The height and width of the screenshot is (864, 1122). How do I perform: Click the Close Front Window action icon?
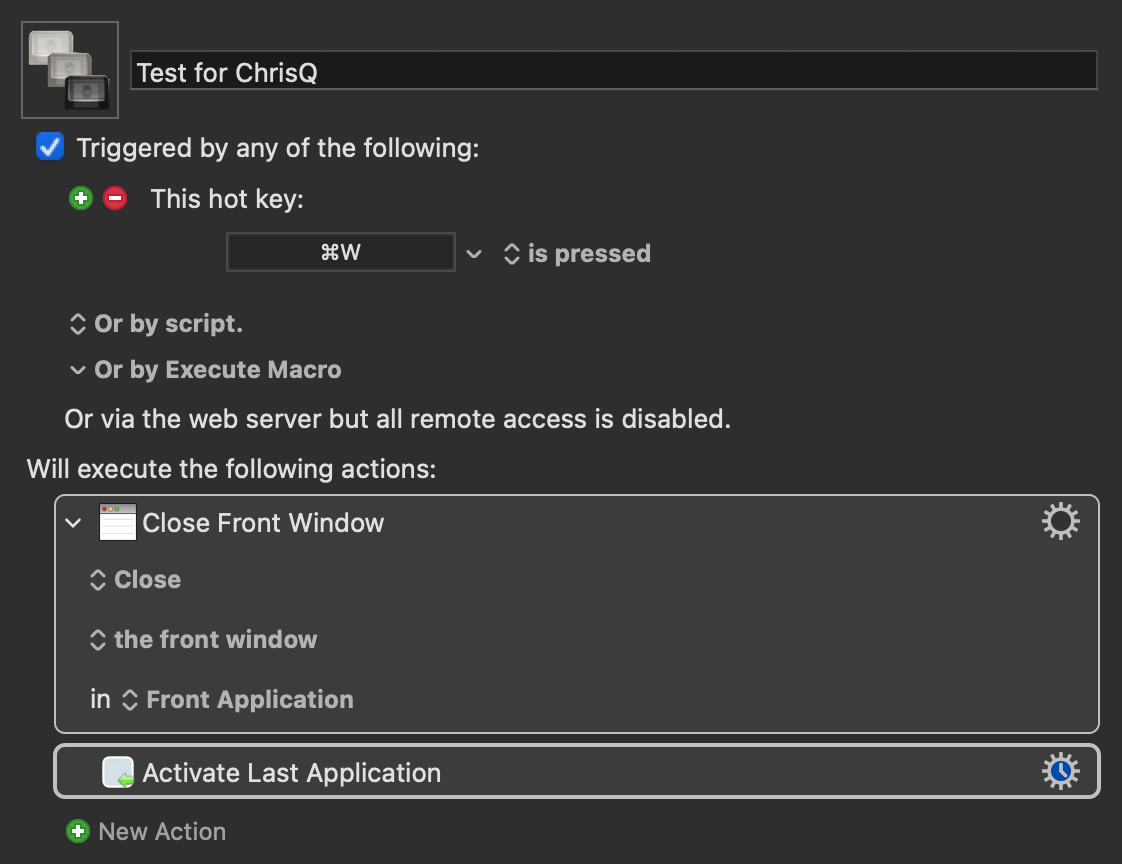[x=118, y=523]
